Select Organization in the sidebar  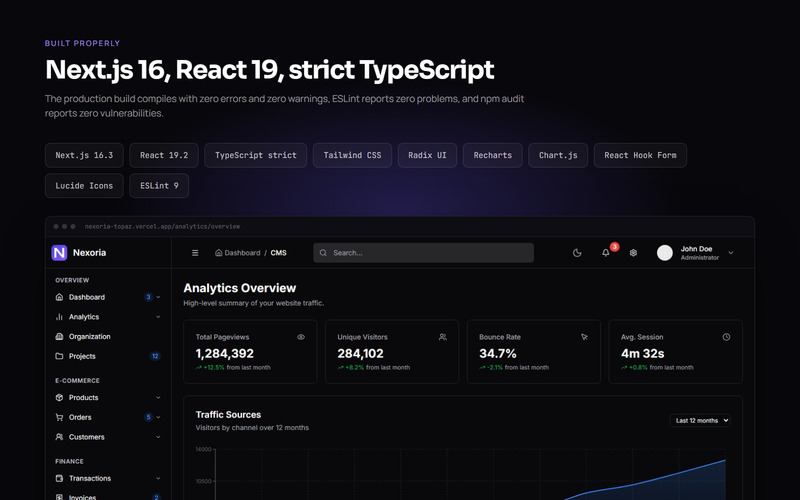coord(108,336)
